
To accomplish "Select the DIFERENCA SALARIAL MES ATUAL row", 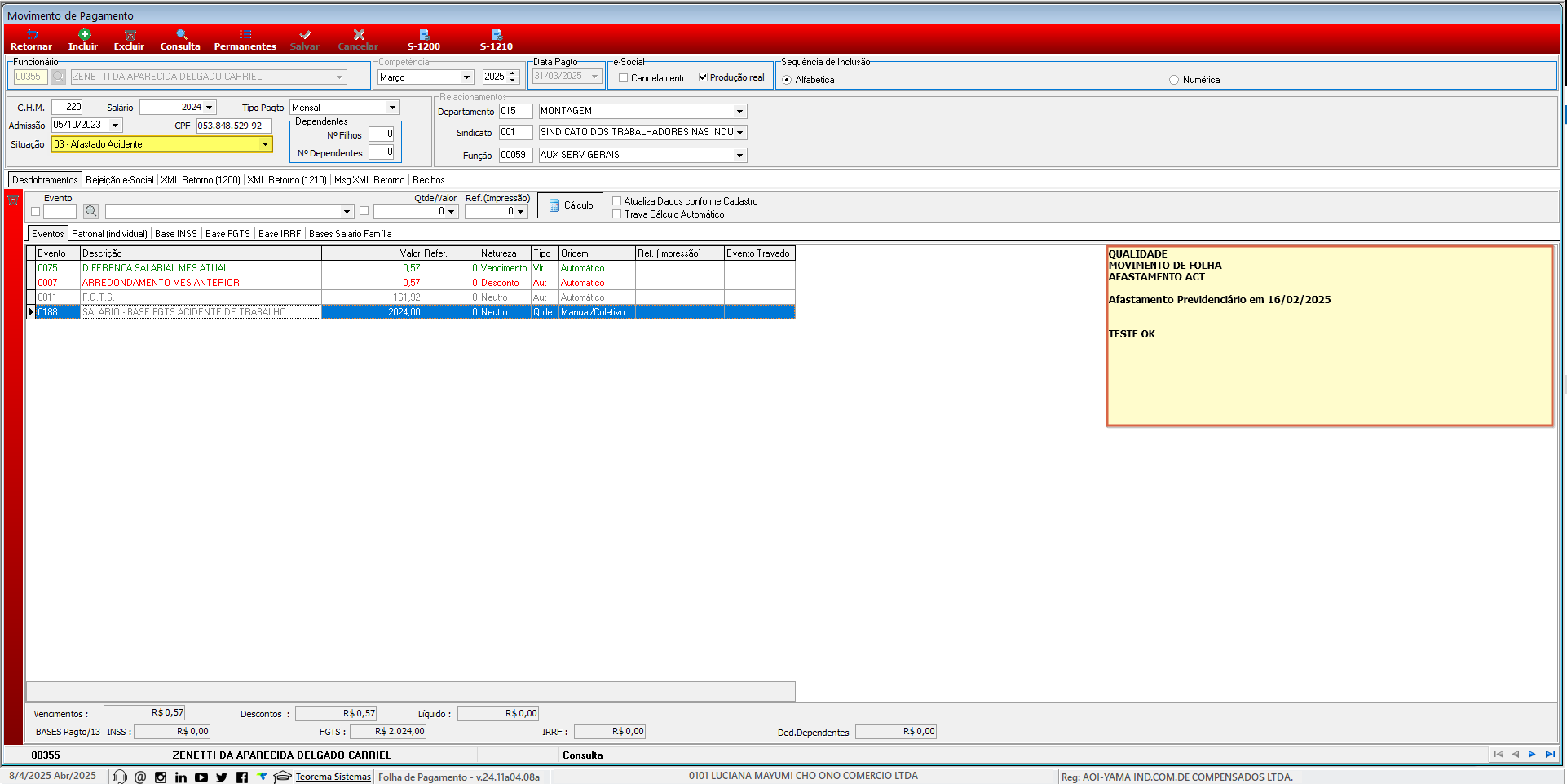I will click(x=415, y=268).
